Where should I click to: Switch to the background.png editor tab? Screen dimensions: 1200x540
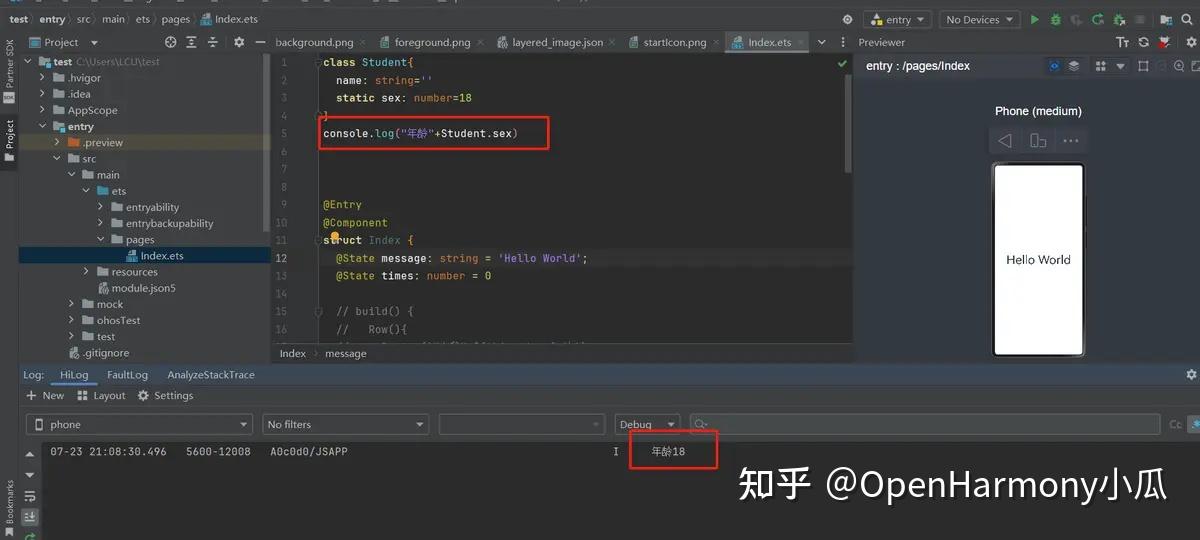(x=314, y=42)
